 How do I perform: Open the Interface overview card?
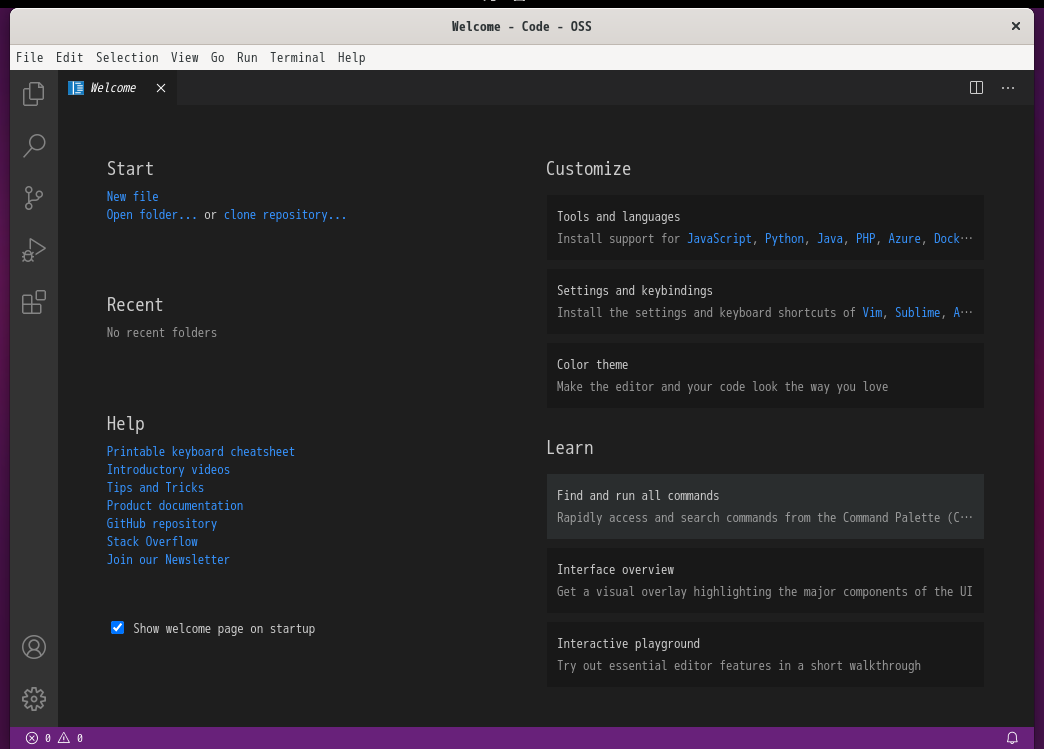pos(765,581)
